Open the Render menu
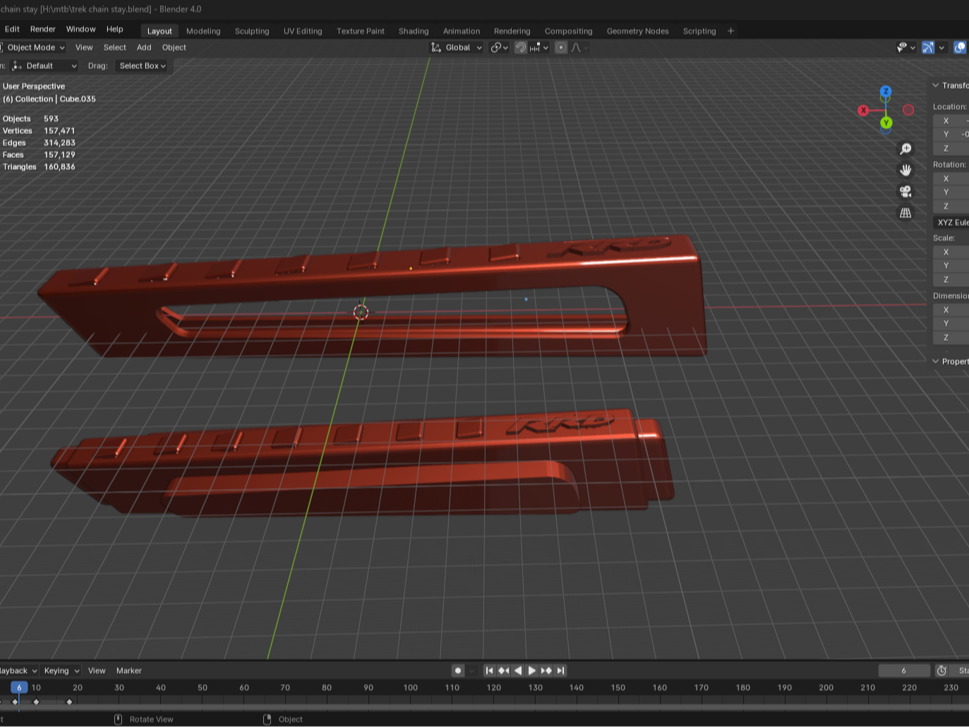 pos(43,29)
